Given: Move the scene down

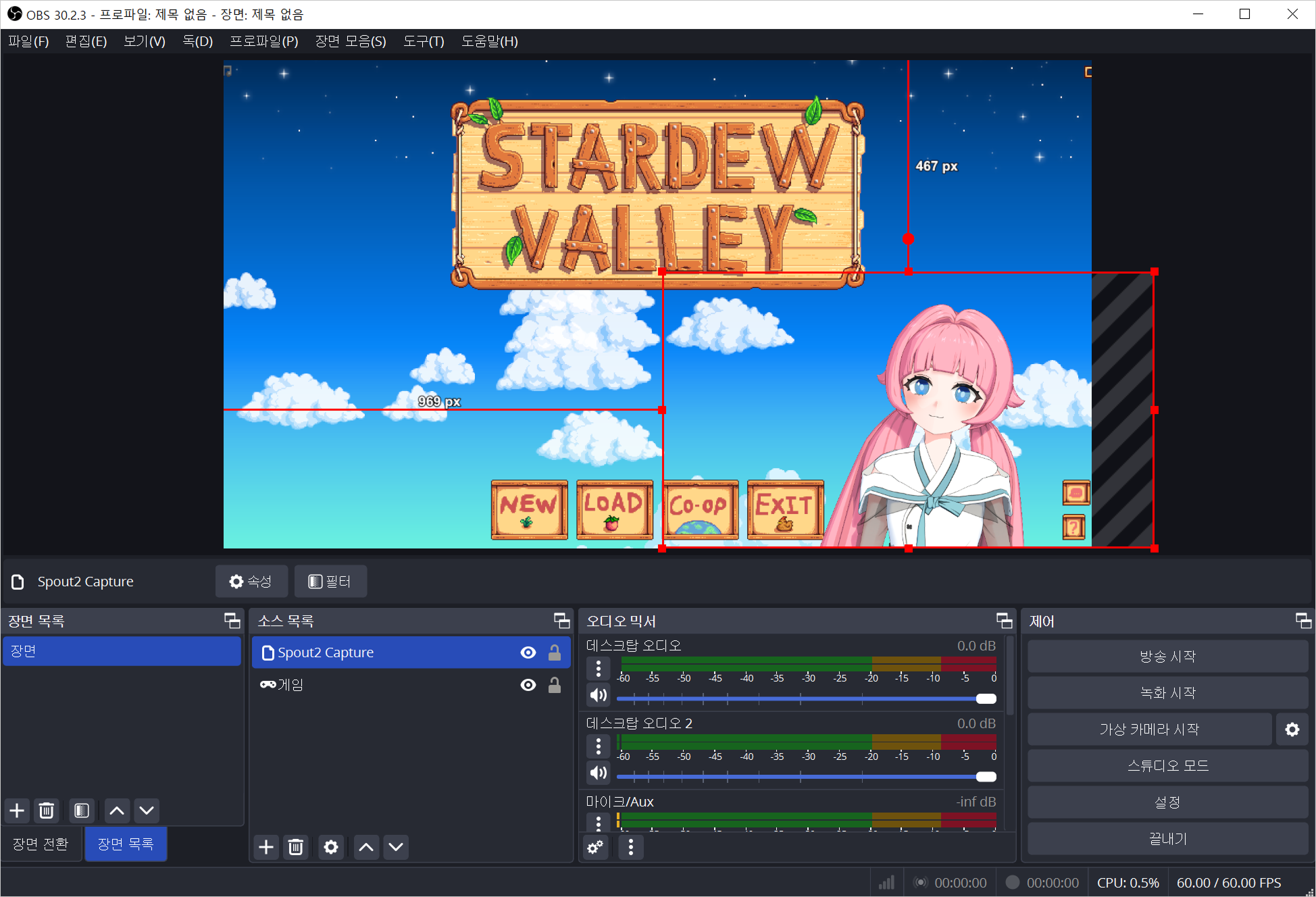Looking at the screenshot, I should [x=147, y=811].
